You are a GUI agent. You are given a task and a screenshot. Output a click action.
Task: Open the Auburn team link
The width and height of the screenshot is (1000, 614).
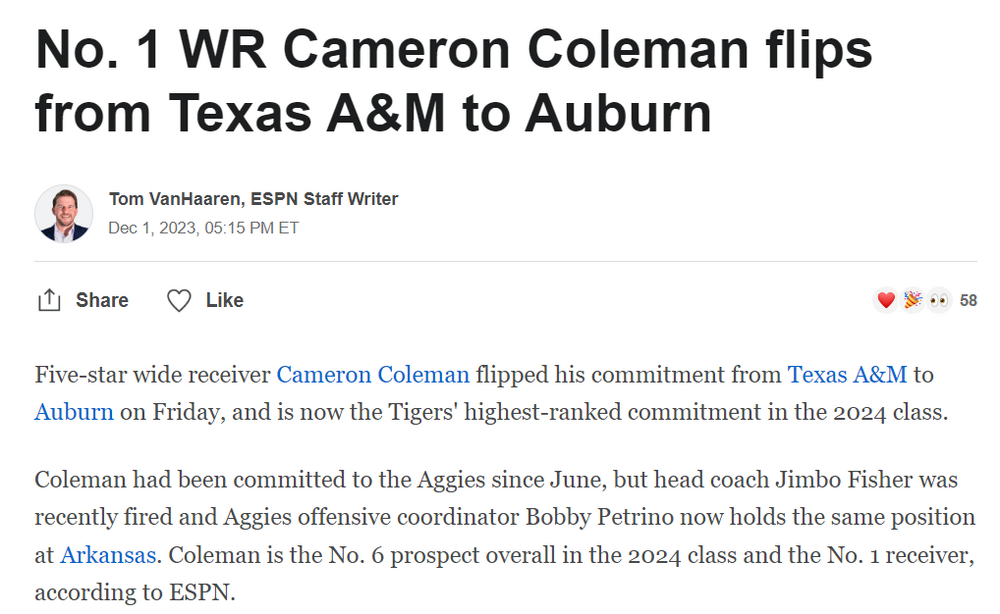coord(74,411)
